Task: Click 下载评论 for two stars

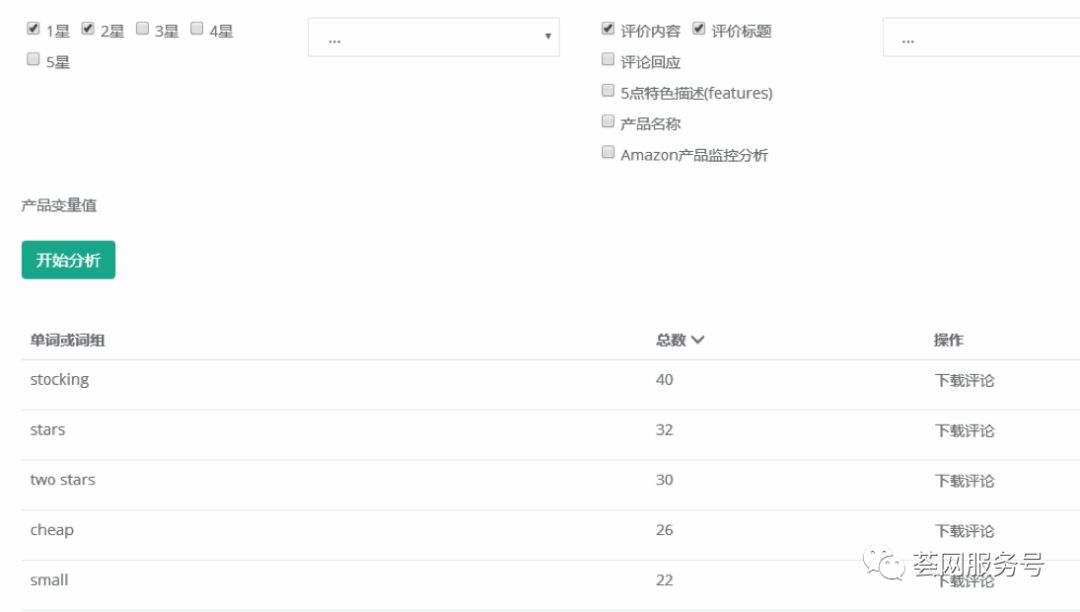Action: point(964,481)
